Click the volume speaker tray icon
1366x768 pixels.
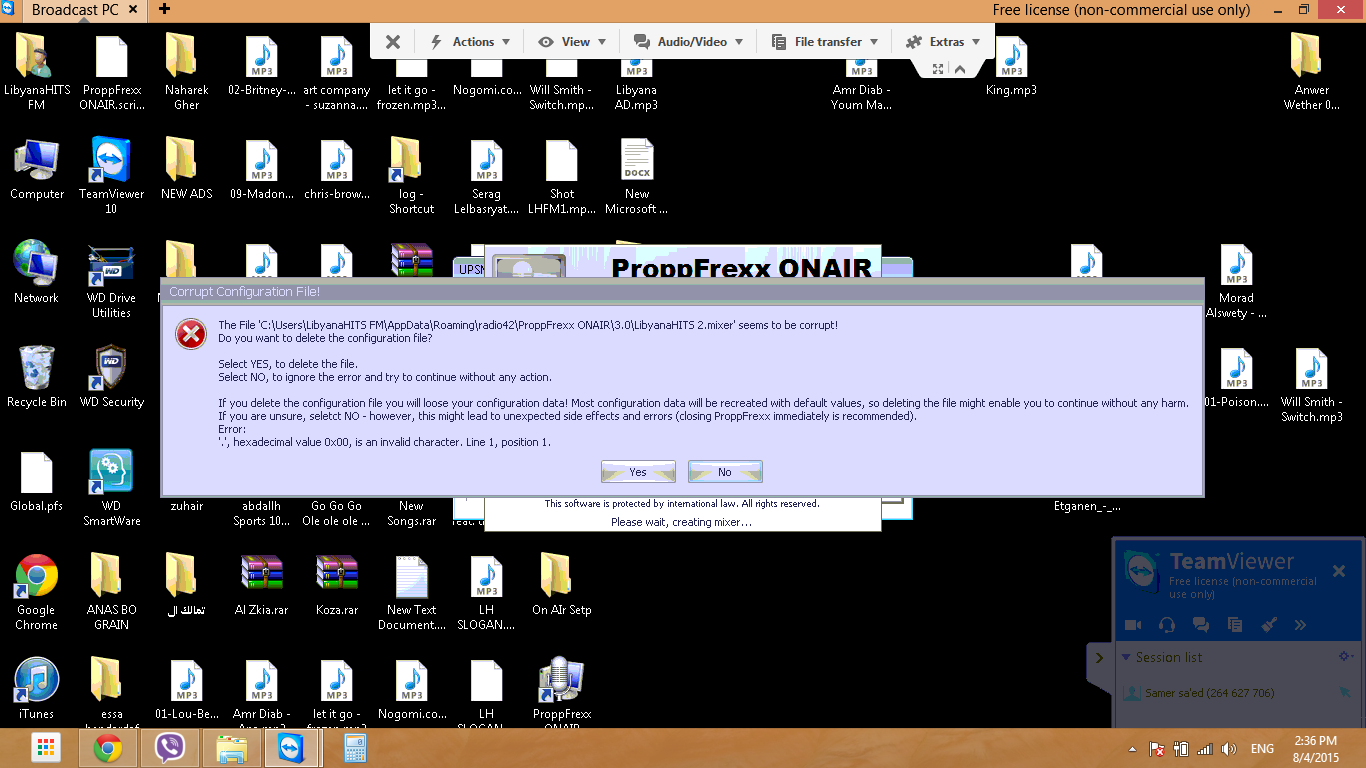point(1229,749)
